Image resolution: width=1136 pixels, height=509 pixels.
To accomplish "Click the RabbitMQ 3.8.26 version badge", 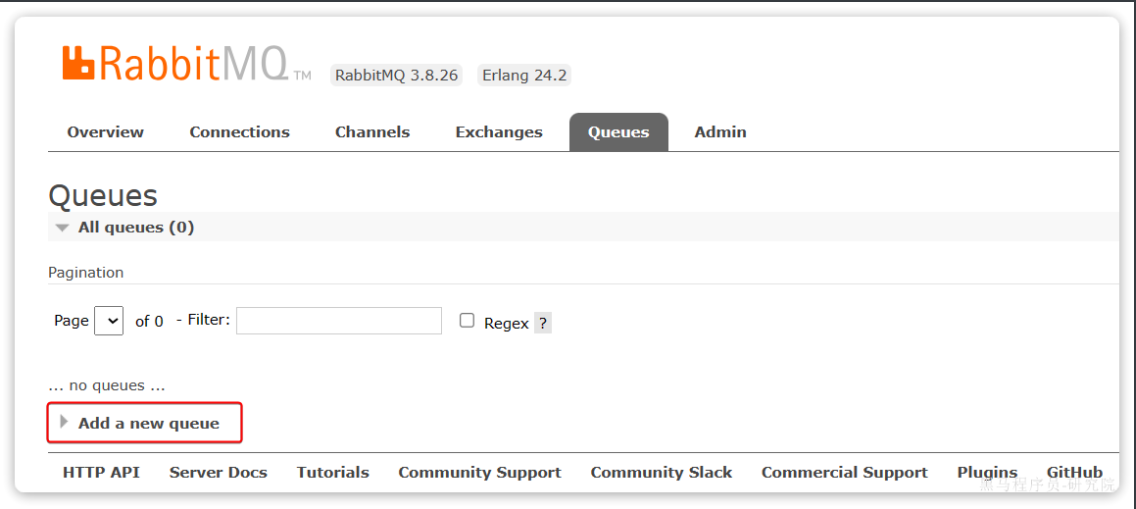I will click(397, 75).
